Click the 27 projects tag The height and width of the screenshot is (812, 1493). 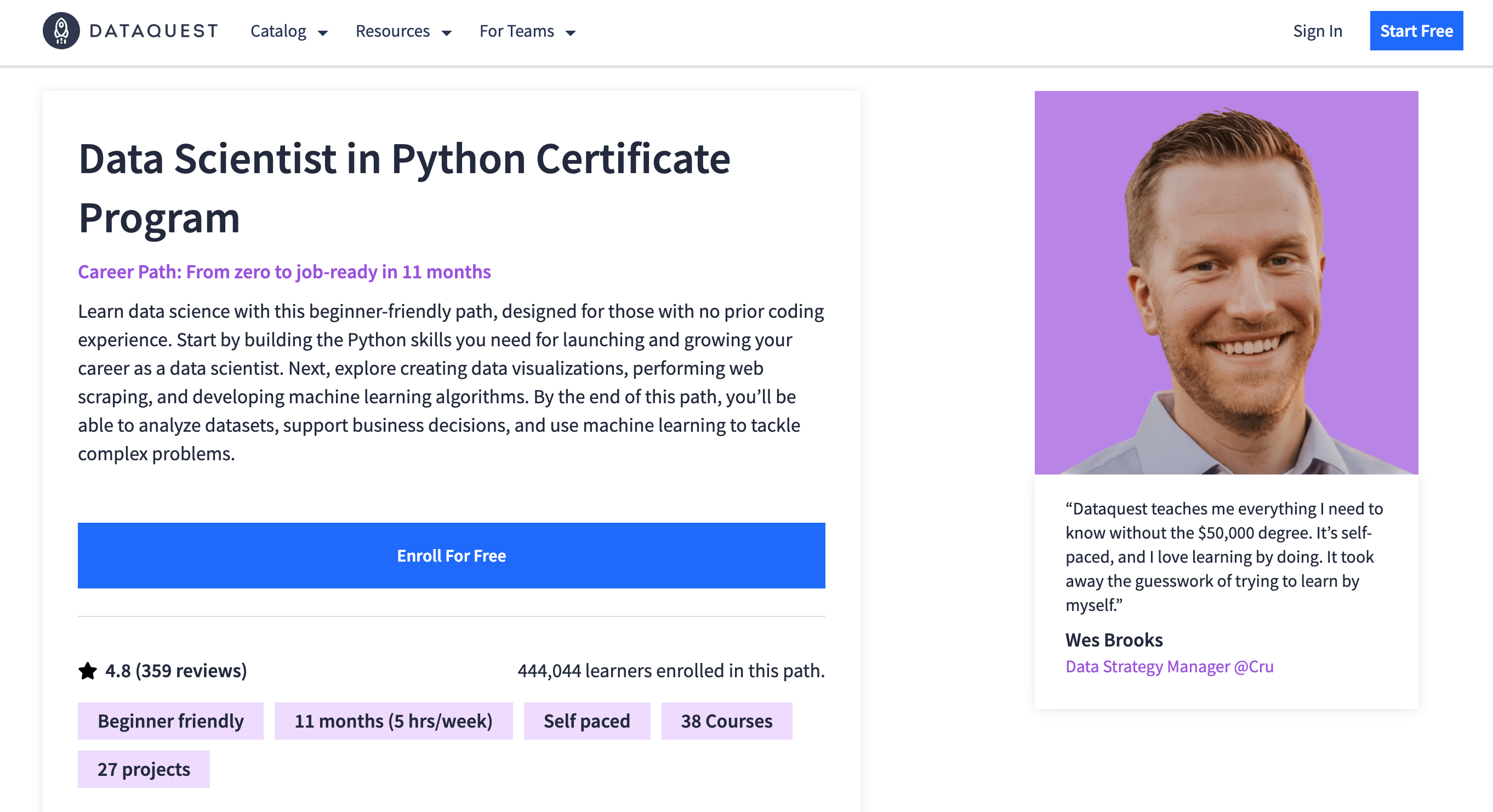143,769
